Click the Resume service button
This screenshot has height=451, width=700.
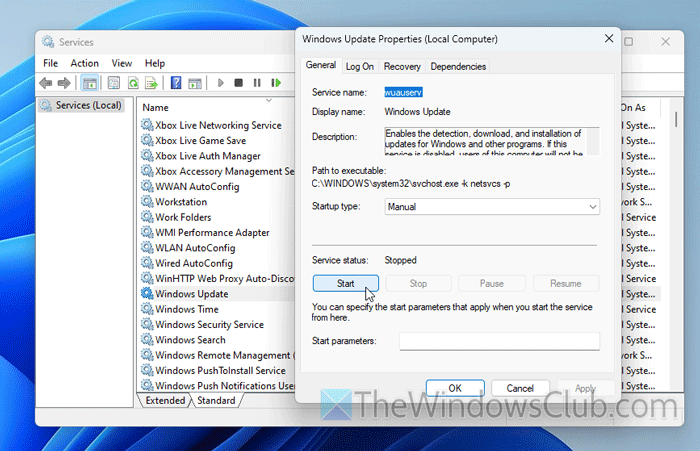point(566,284)
